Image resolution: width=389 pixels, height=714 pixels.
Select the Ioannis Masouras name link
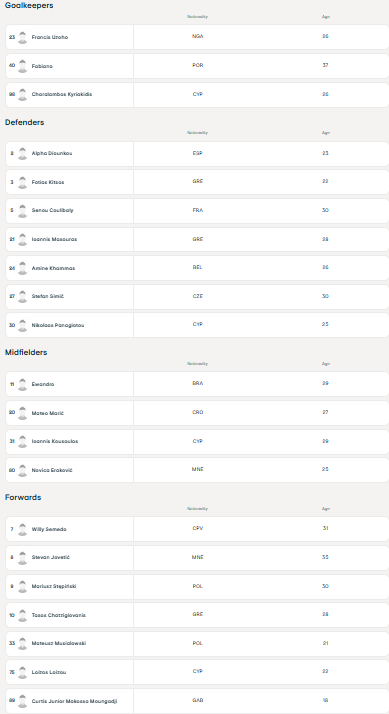tap(54, 240)
